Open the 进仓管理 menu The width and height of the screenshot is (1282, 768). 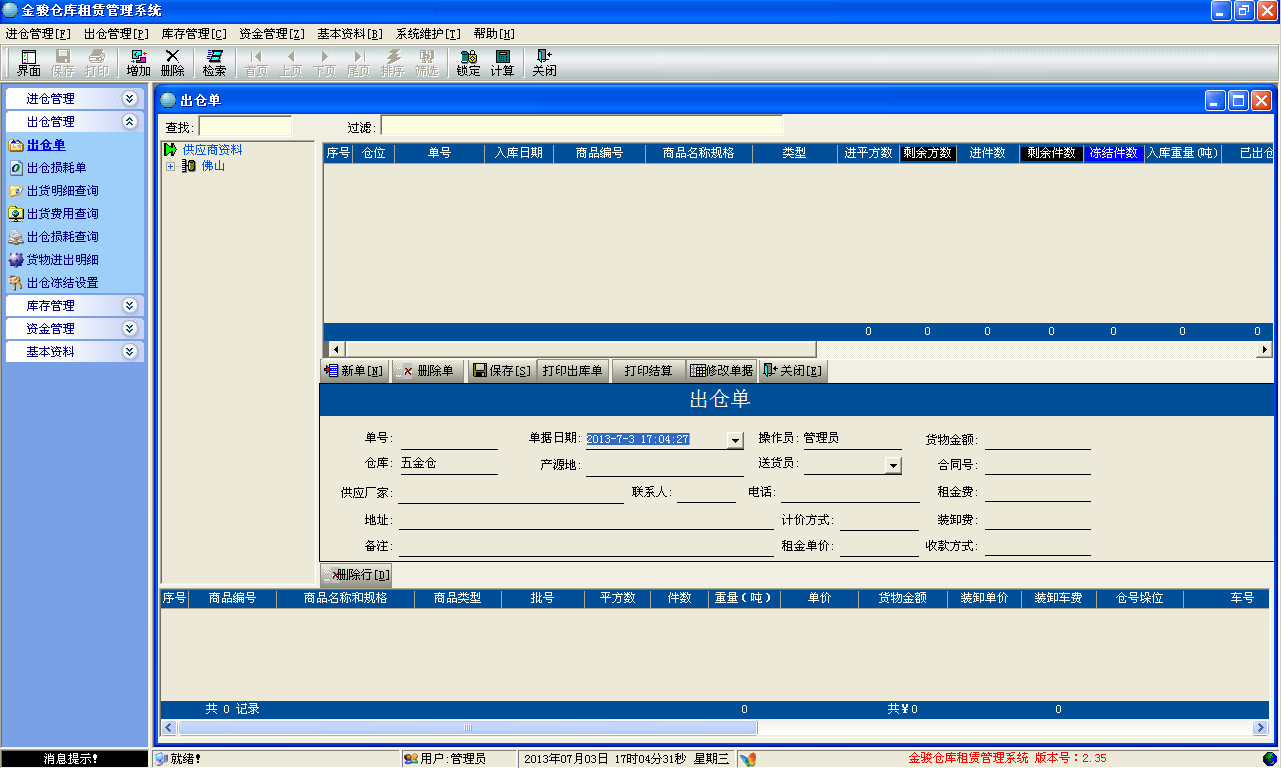pyautogui.click(x=38, y=34)
